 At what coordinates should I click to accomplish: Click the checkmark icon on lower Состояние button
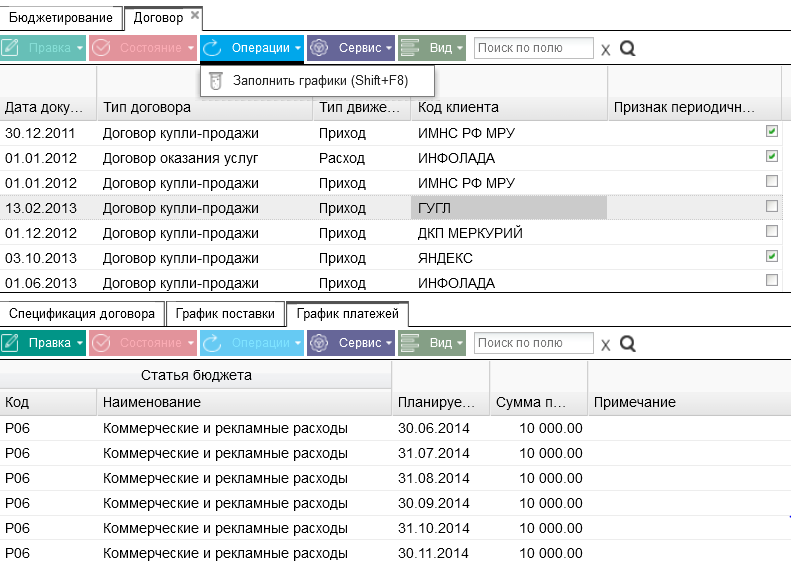(101, 343)
